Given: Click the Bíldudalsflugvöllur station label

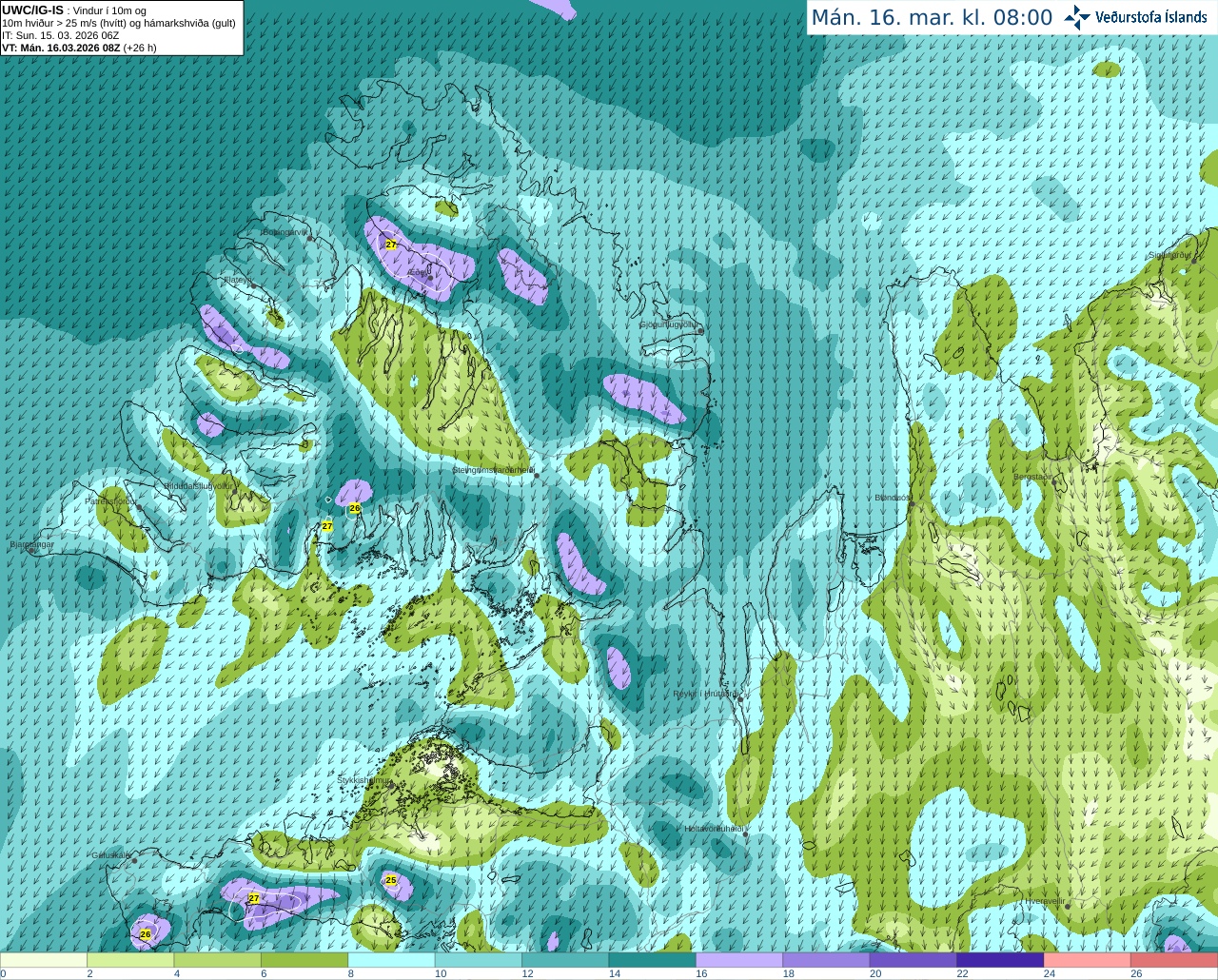Looking at the screenshot, I should (199, 485).
